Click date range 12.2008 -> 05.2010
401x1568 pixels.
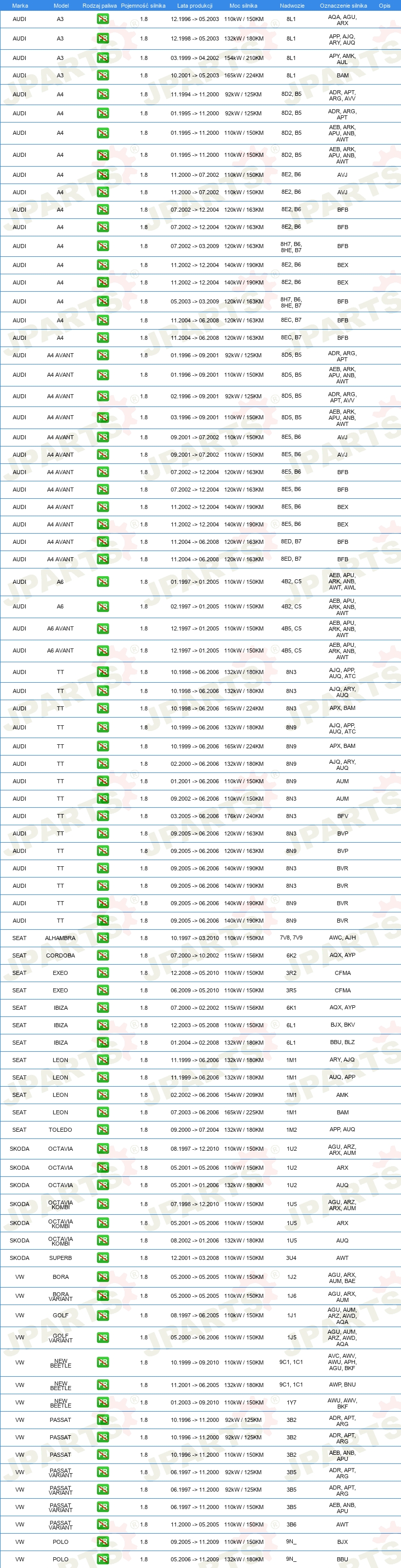click(195, 973)
